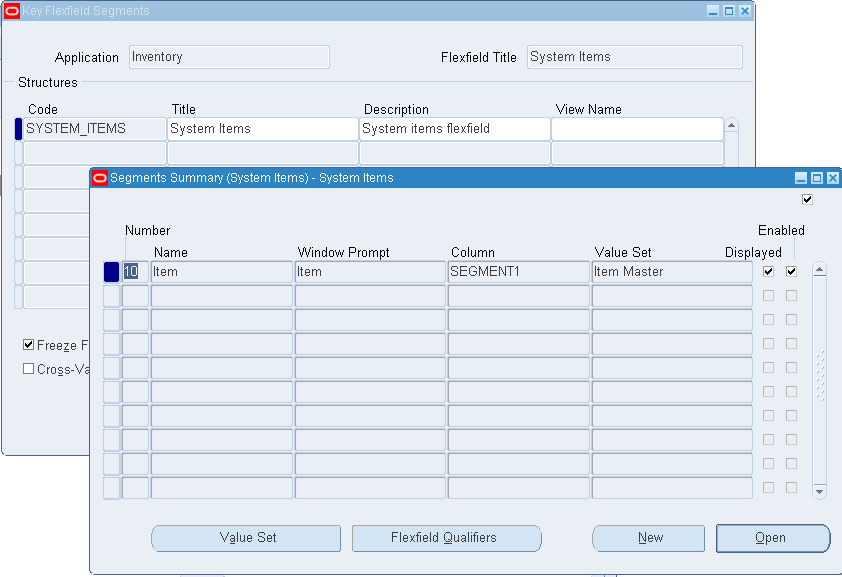This screenshot has width=842, height=577.
Task: Toggle Enabled checkbox for Item segment
Action: coord(791,272)
